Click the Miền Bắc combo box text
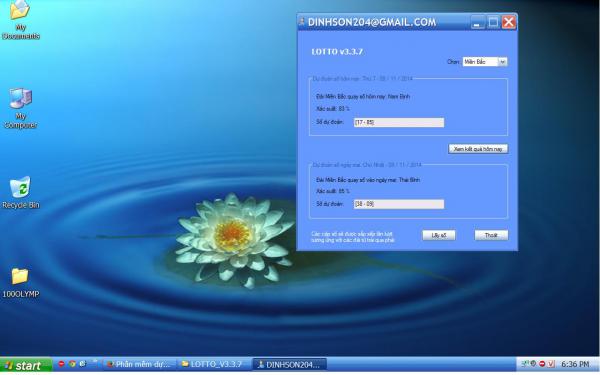The image size is (600, 375). pos(480,62)
